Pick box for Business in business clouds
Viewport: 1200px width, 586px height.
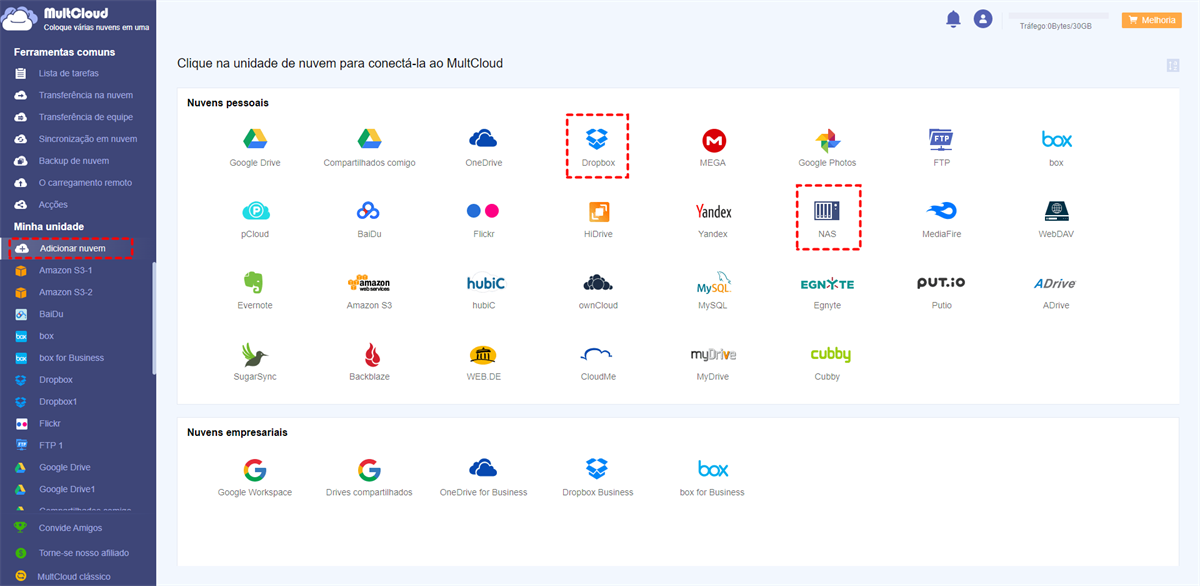(713, 470)
